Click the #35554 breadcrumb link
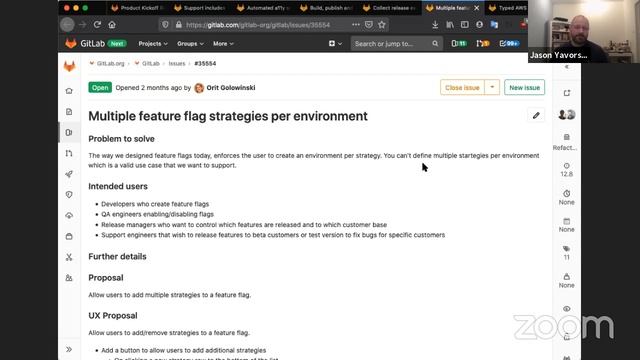The height and width of the screenshot is (360, 640). click(205, 63)
